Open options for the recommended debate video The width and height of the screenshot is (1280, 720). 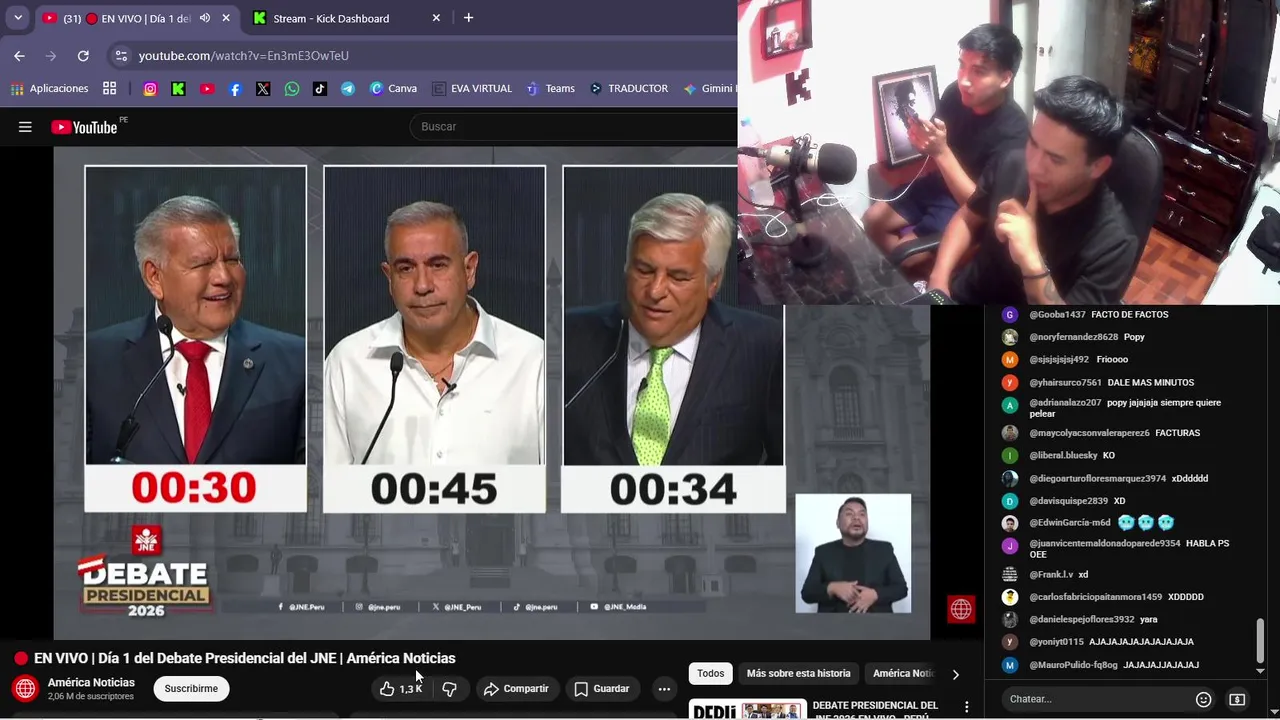point(966,707)
